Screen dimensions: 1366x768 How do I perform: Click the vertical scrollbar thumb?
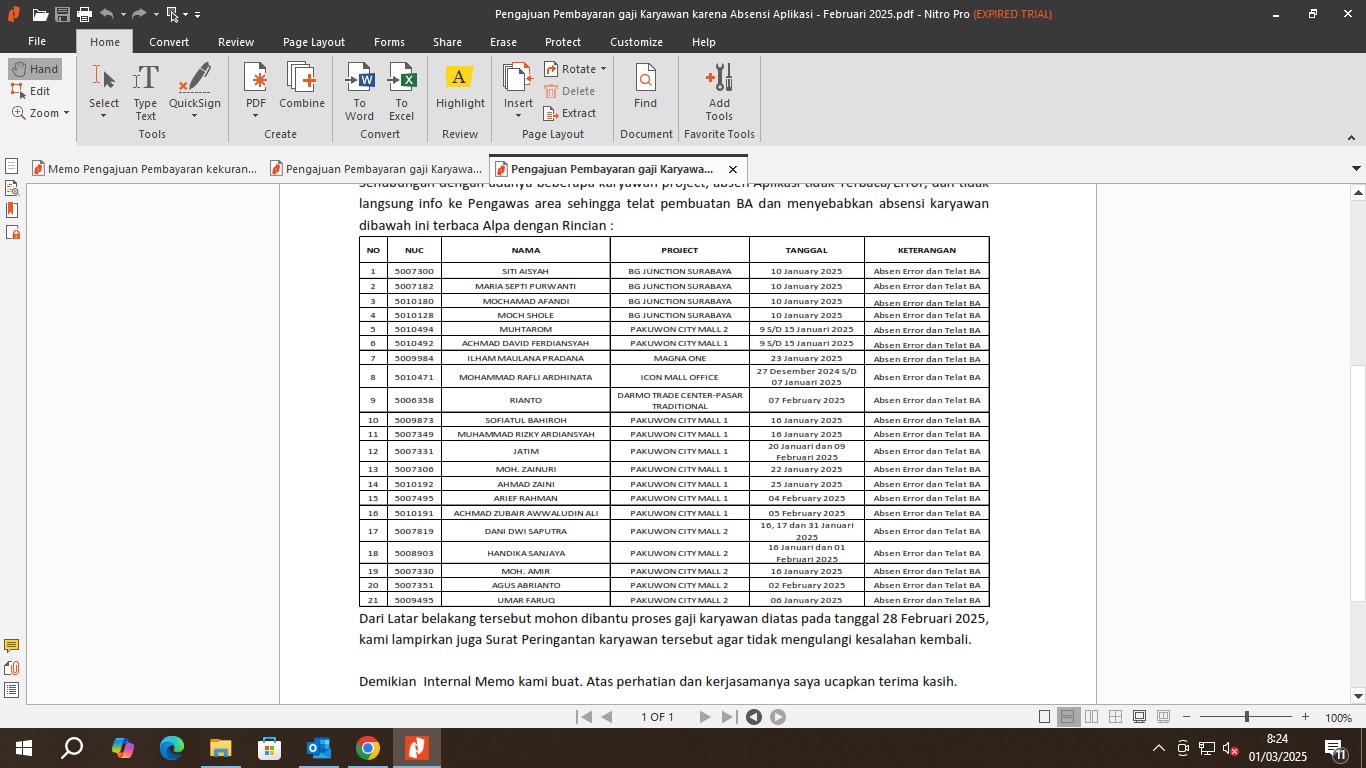point(1357,484)
